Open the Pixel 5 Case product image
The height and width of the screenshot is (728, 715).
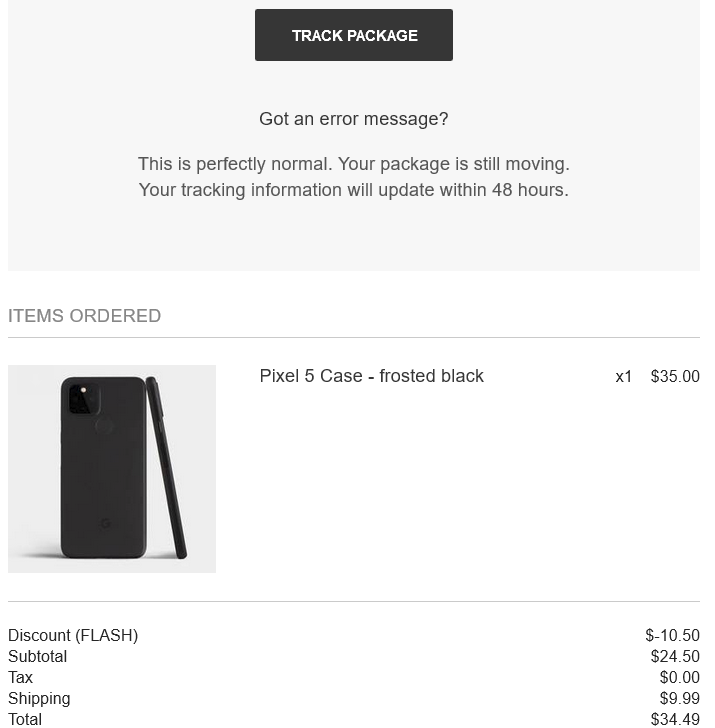pyautogui.click(x=112, y=468)
